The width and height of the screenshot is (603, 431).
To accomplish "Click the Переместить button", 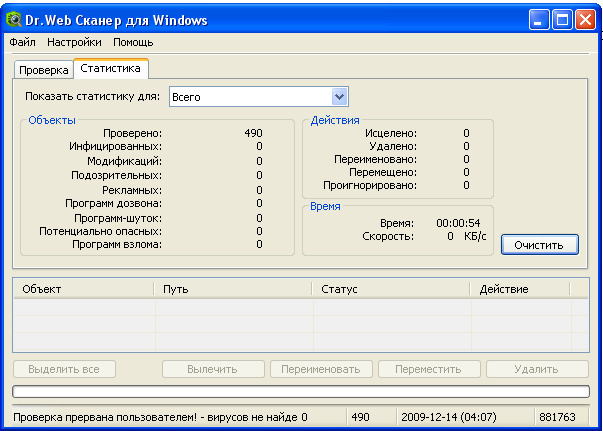I will click(x=429, y=369).
